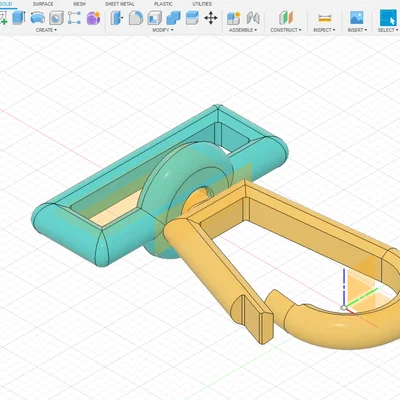Expand the SELECT dropdown
The height and width of the screenshot is (400, 400).
click(x=388, y=30)
